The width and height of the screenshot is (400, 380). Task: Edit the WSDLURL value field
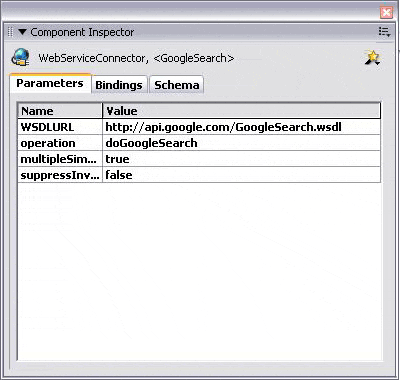click(x=241, y=127)
